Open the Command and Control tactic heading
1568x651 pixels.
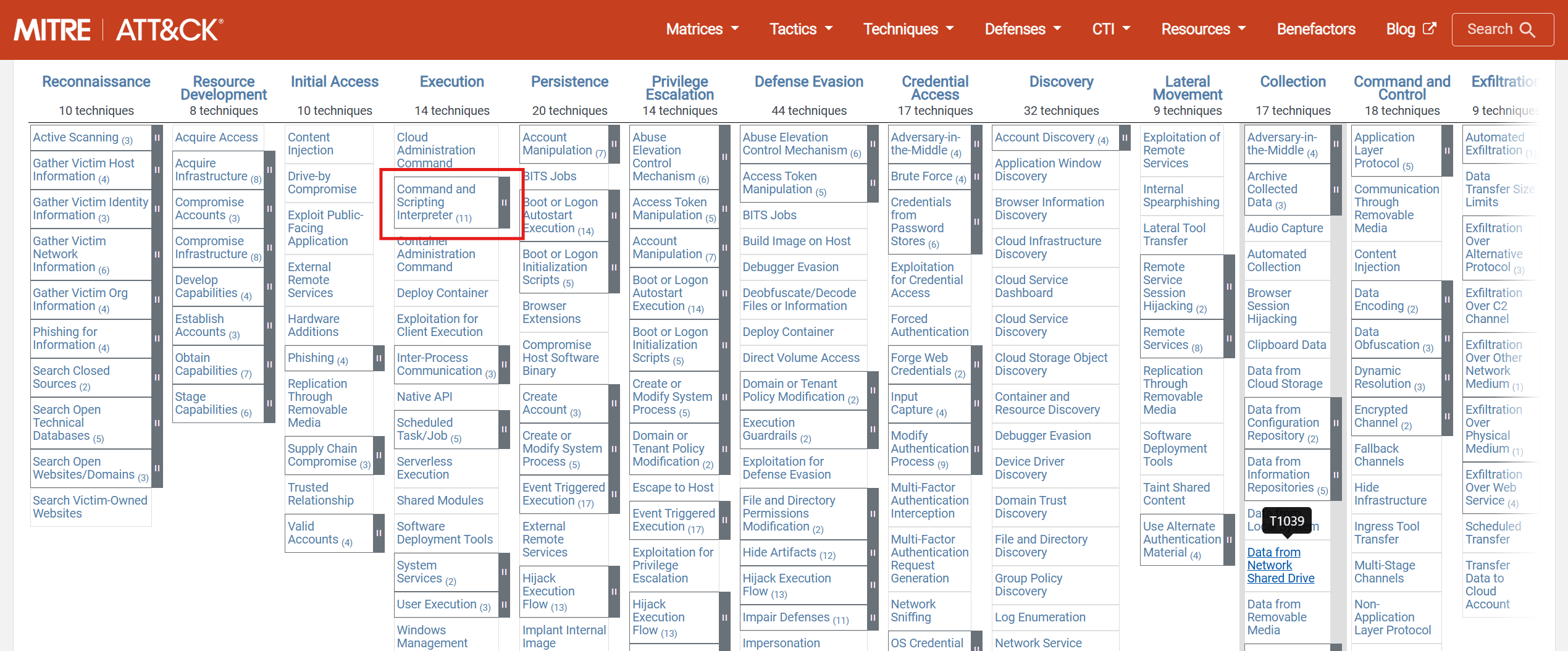pos(1402,88)
